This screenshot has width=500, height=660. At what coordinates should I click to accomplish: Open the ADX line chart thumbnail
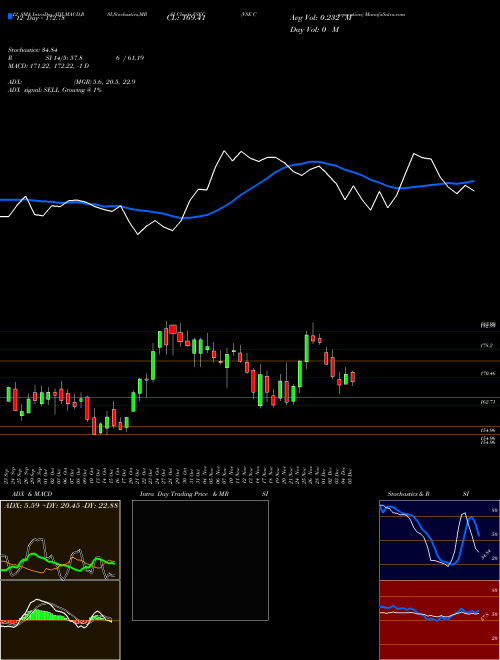60,540
